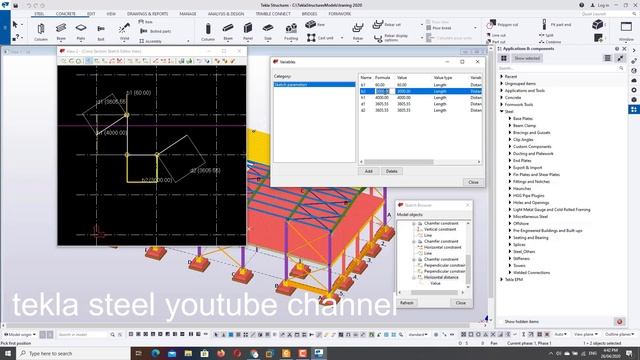Screen dimensions: 640x360
Task: Choose the Footing tool
Action: (x=291, y=32)
